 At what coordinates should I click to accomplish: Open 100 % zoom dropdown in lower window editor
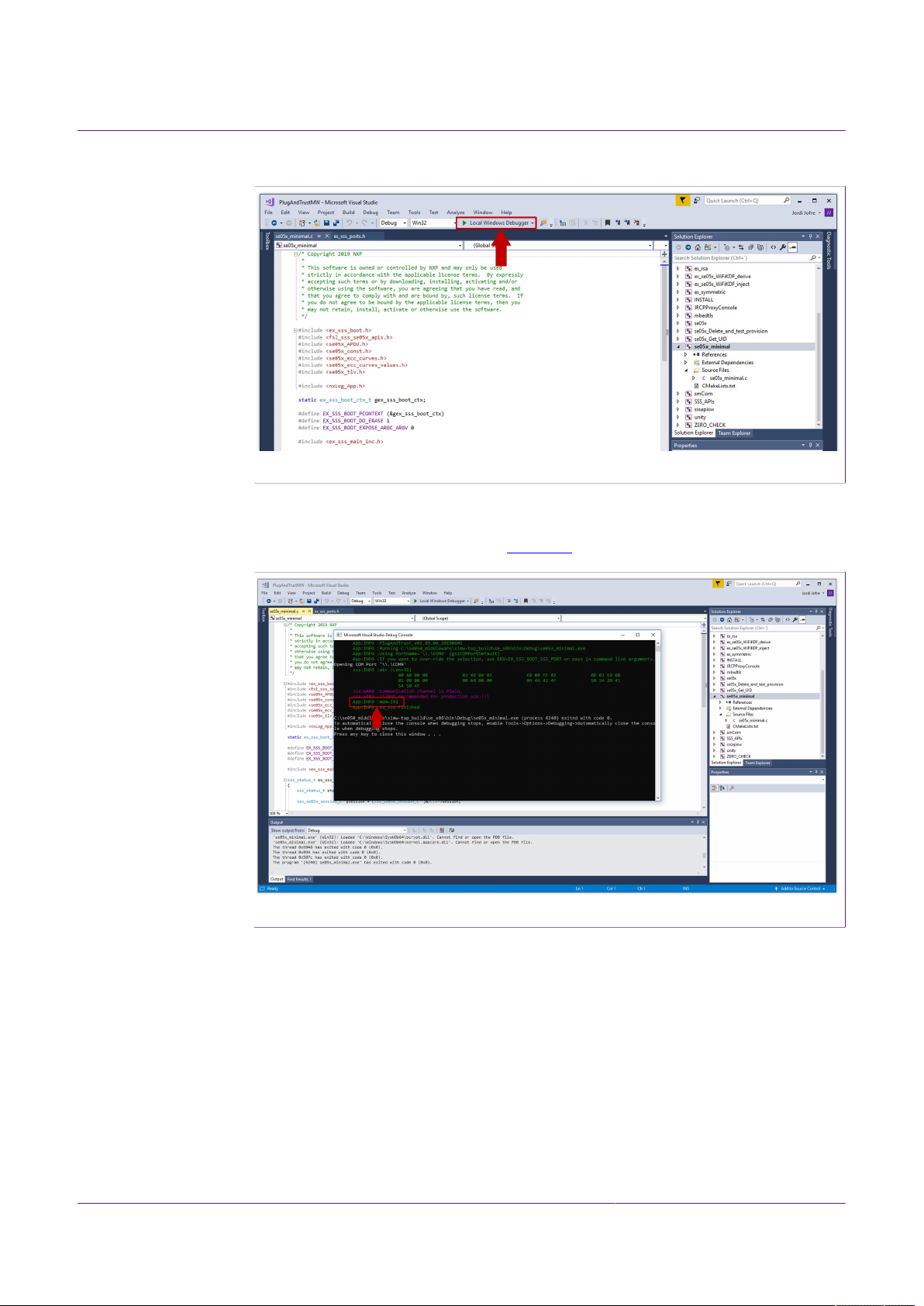[x=279, y=813]
